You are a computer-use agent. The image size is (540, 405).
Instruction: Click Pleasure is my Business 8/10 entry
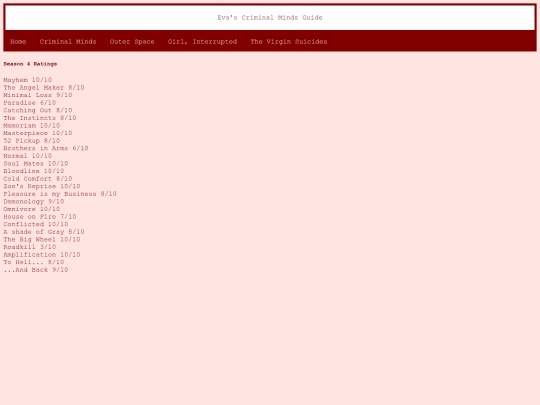tap(60, 194)
